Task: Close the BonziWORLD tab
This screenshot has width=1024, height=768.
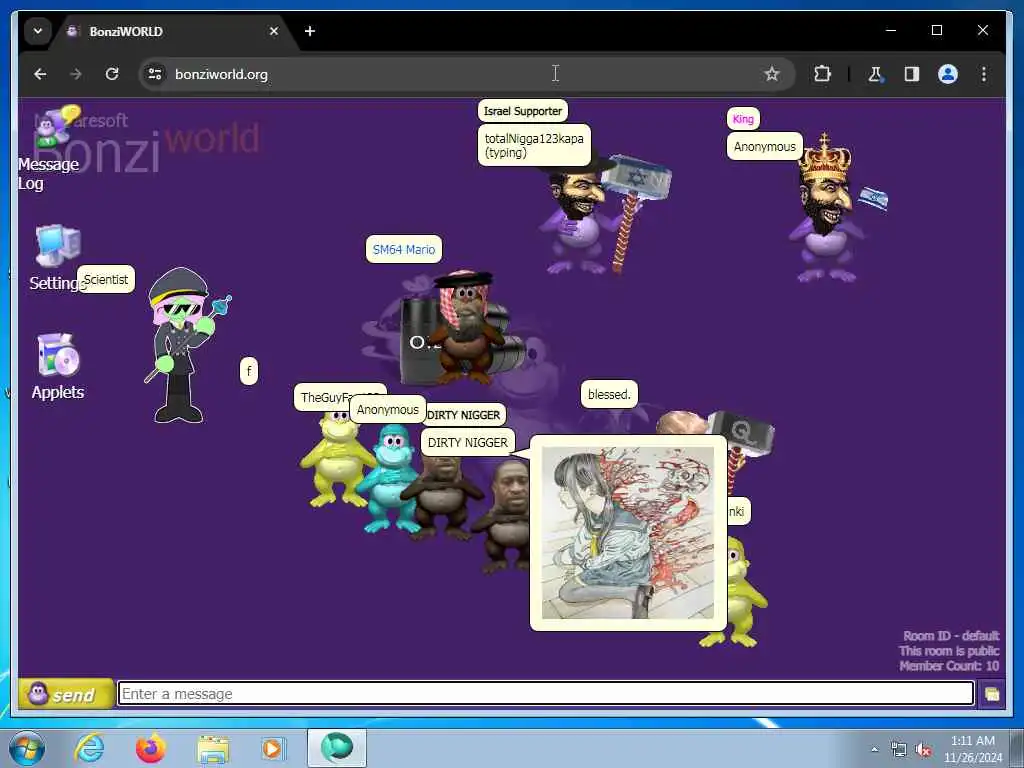Action: 274,31
